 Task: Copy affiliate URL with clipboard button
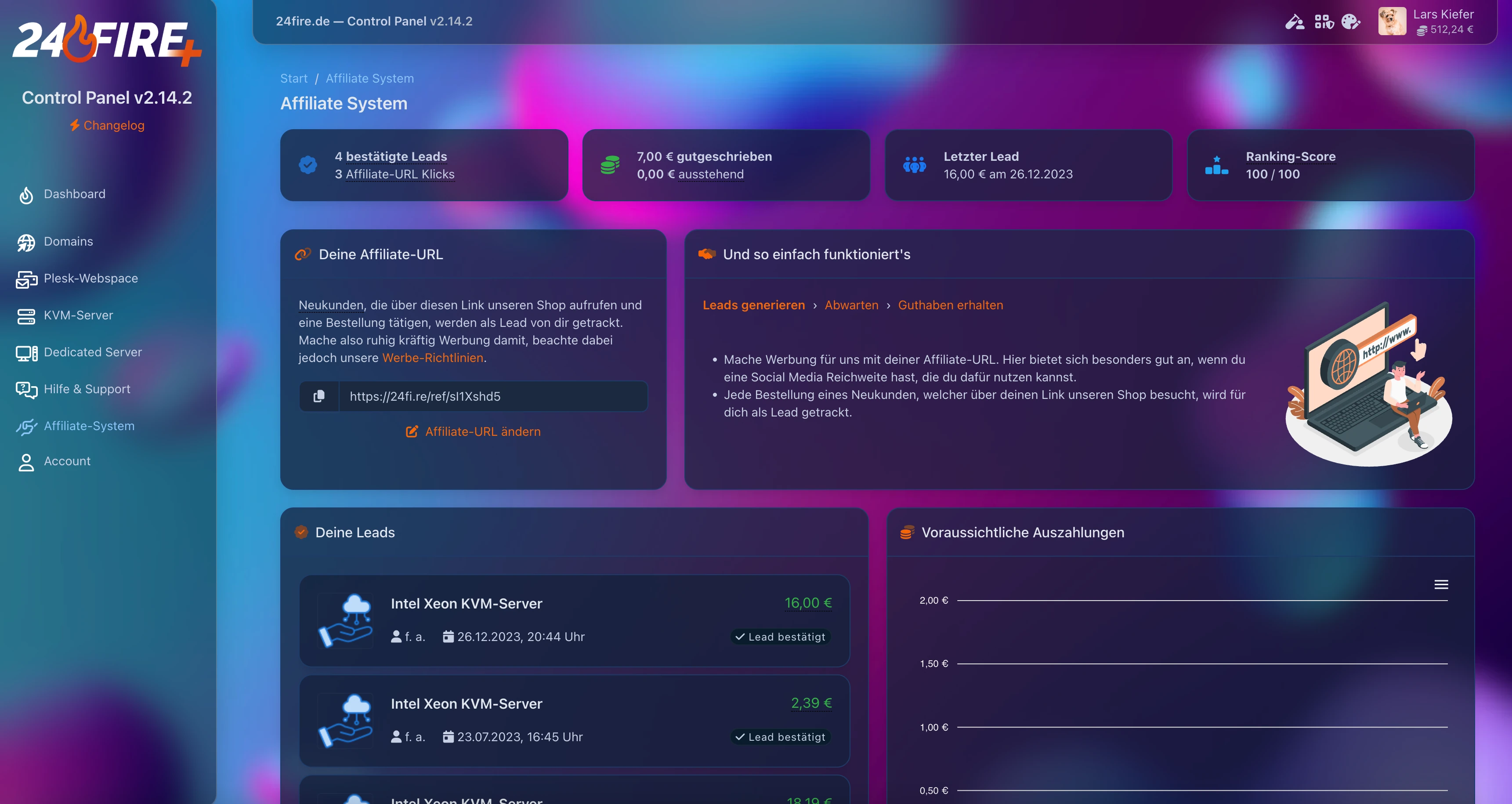319,397
